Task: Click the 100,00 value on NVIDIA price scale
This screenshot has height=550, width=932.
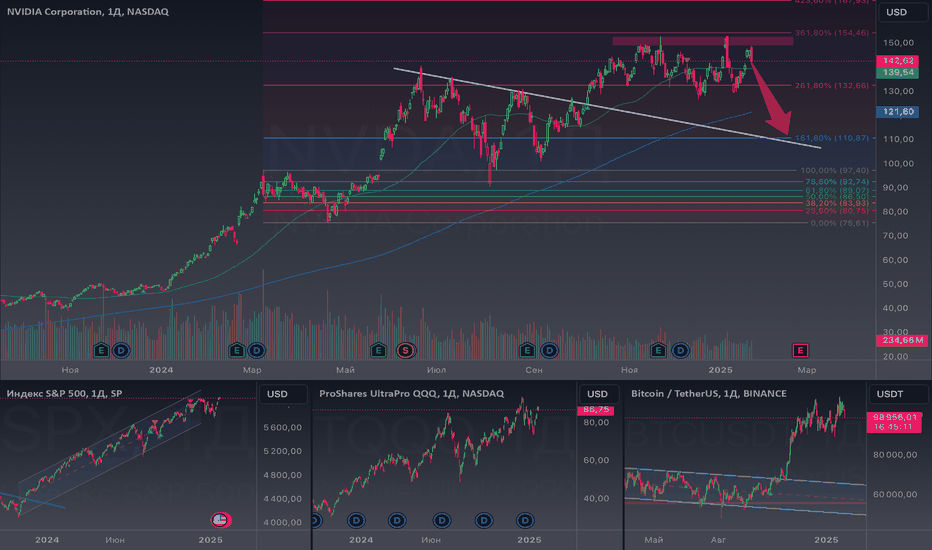Action: pos(898,164)
